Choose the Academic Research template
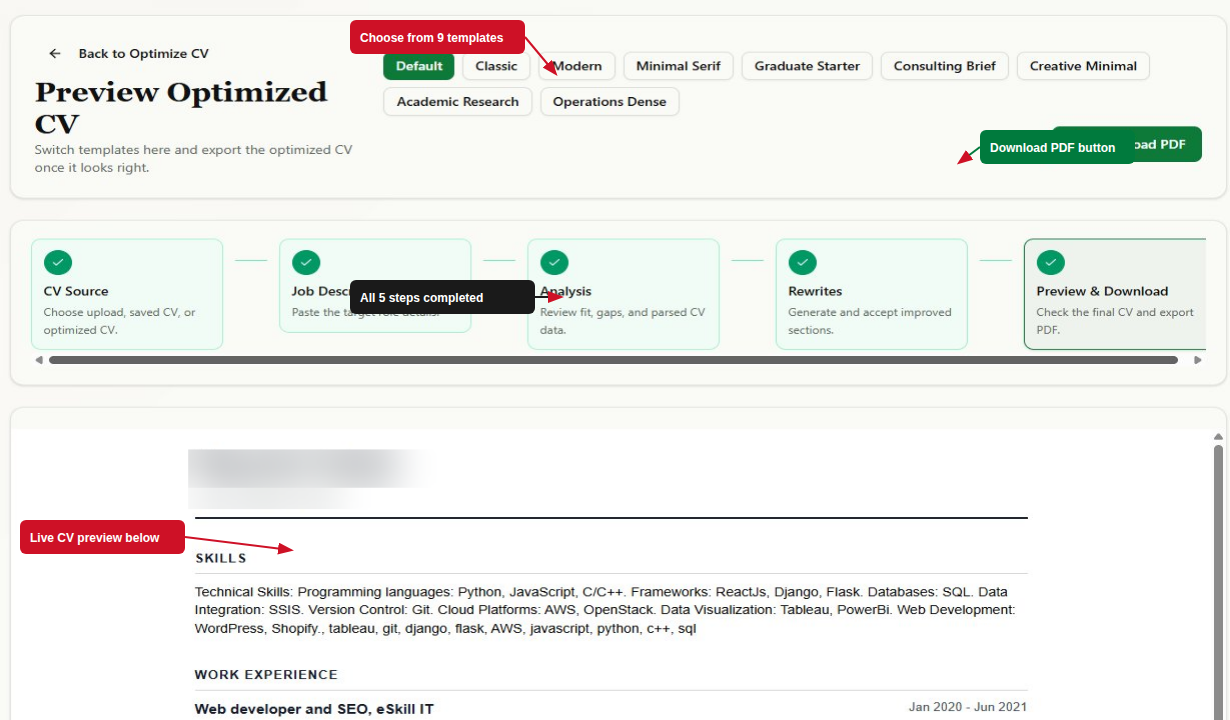This screenshot has height=720, width=1230. pyautogui.click(x=458, y=102)
